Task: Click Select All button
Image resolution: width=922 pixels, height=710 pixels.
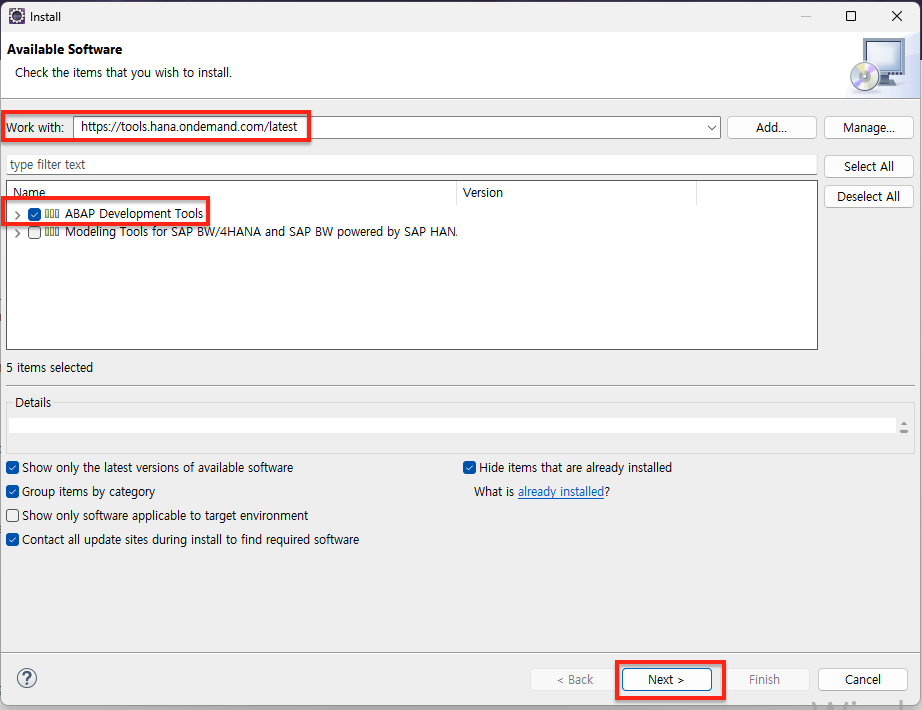Action: (868, 166)
